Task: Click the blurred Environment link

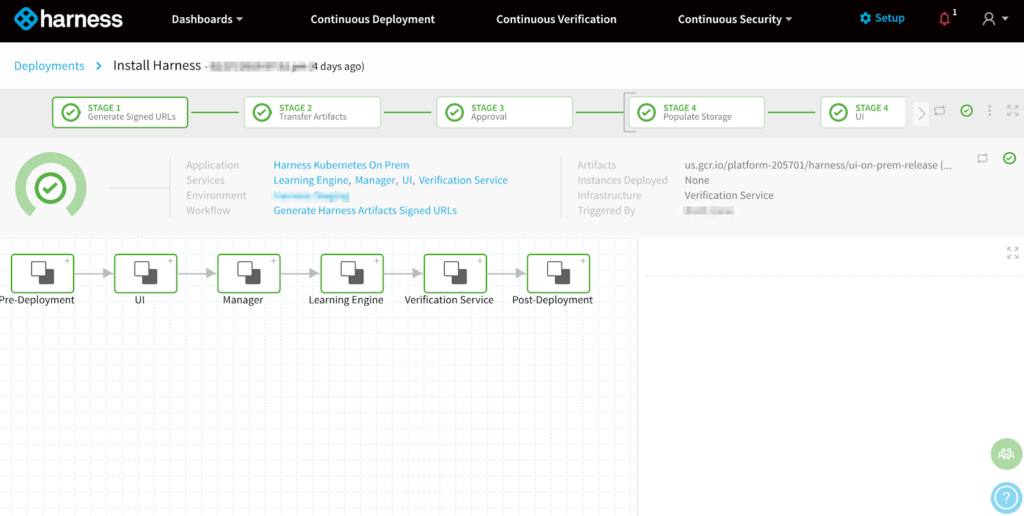Action: (x=311, y=195)
